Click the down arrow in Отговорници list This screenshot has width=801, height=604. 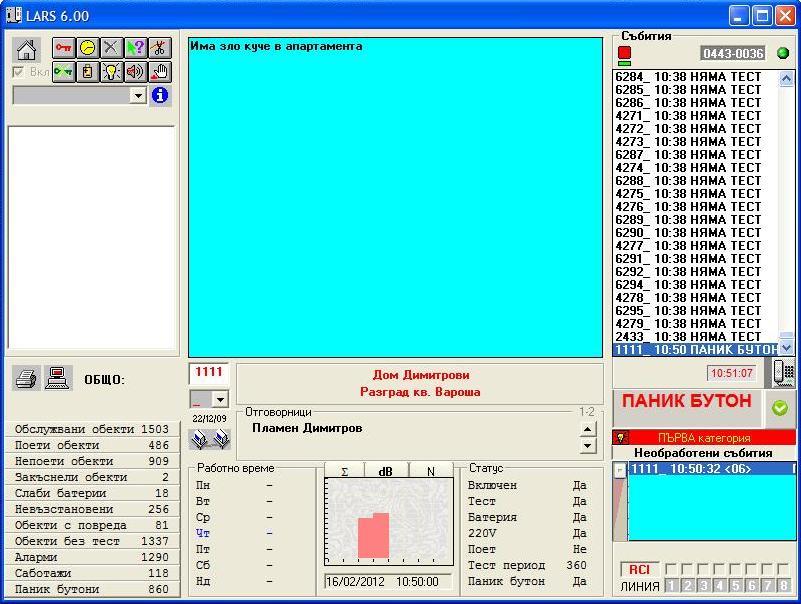point(588,446)
